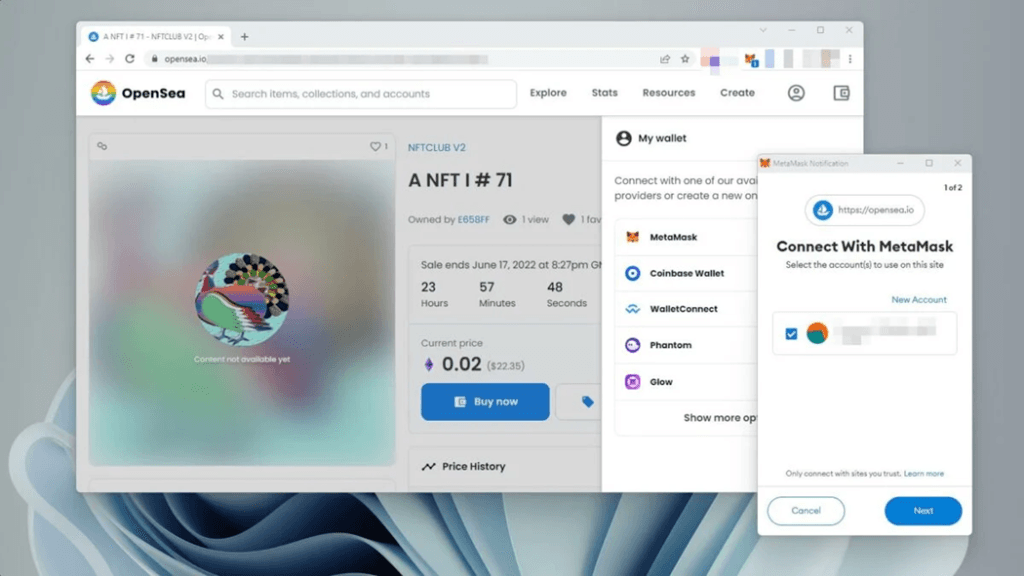The height and width of the screenshot is (576, 1024).
Task: Click the Connect With MetaMask heading
Action: [864, 246]
